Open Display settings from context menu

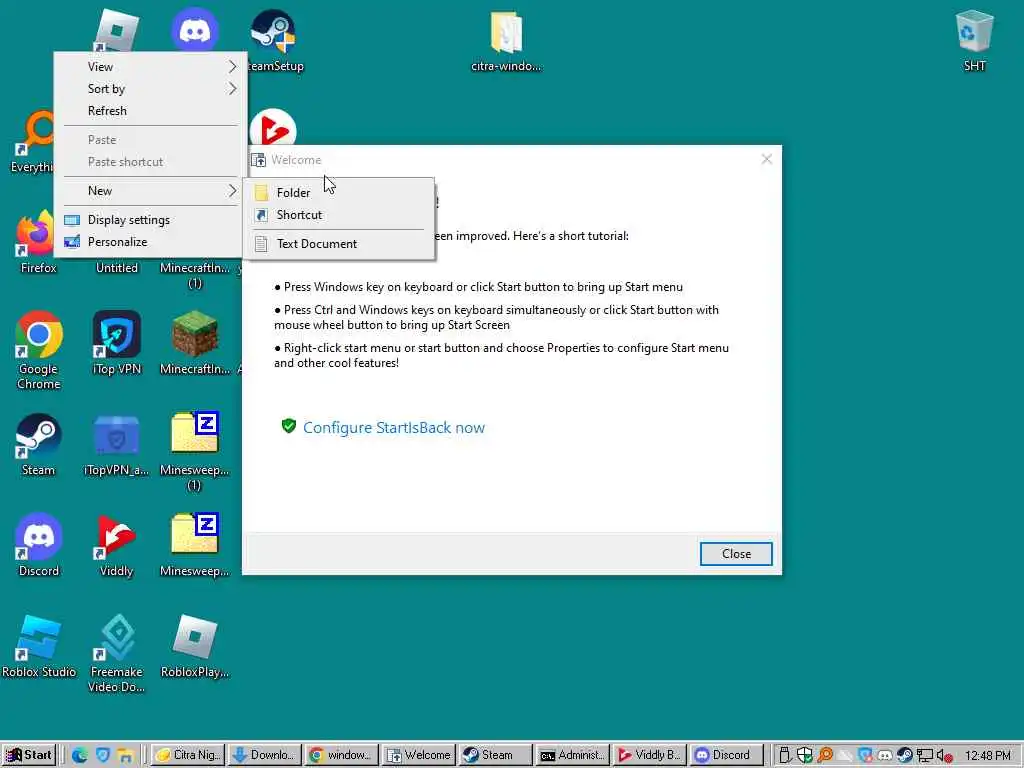[x=151, y=220]
